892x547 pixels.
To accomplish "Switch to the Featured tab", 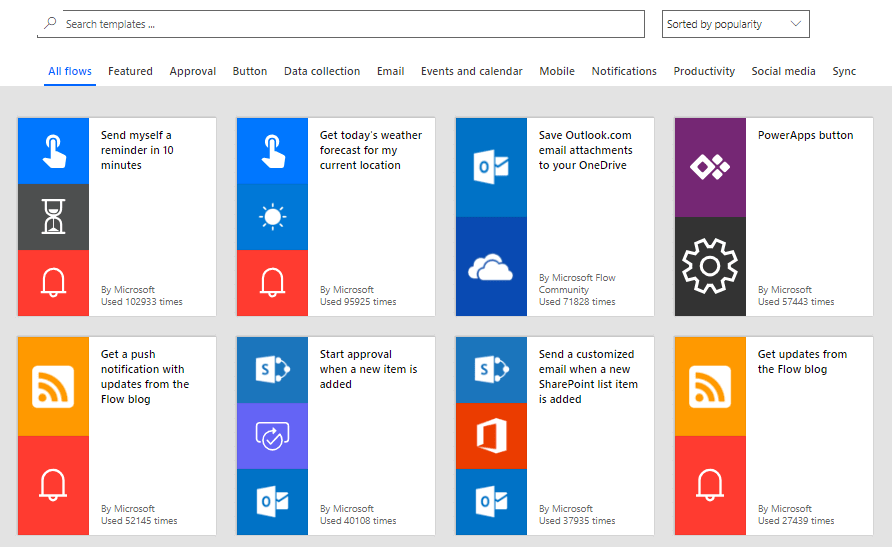I will click(x=130, y=71).
